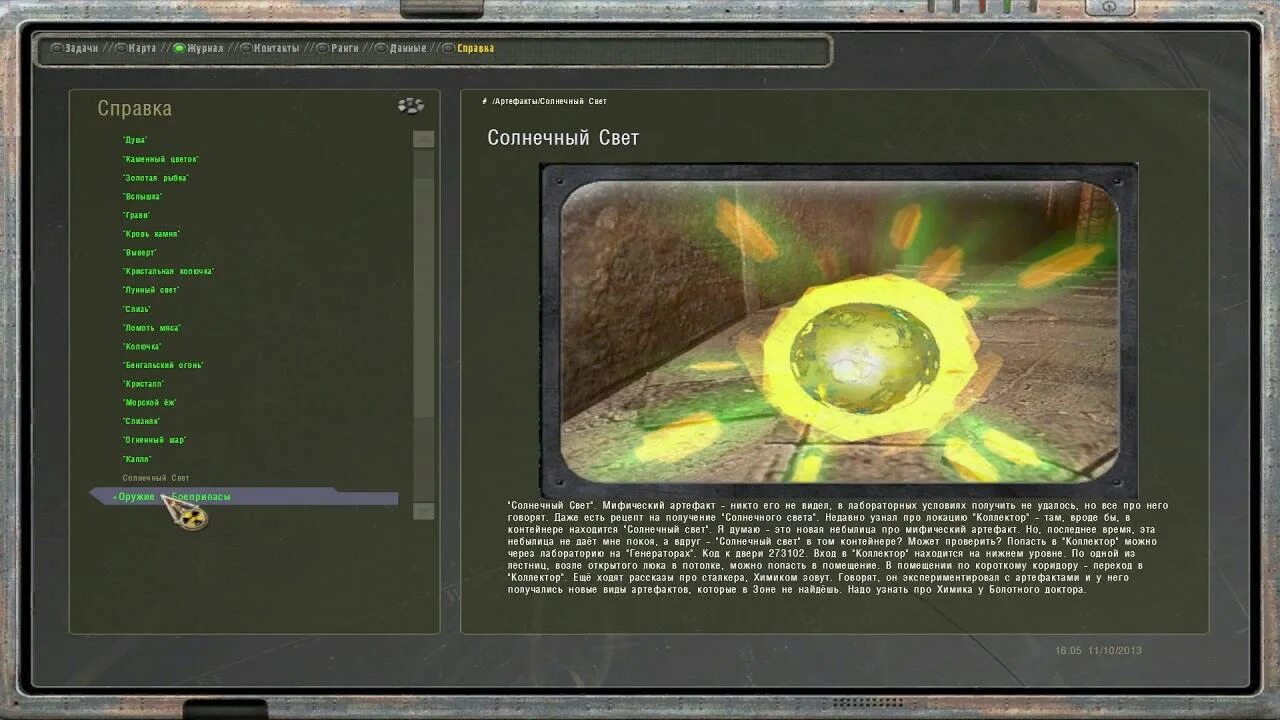Select the "Слизняк" entry
The image size is (1280, 720).
[141, 421]
